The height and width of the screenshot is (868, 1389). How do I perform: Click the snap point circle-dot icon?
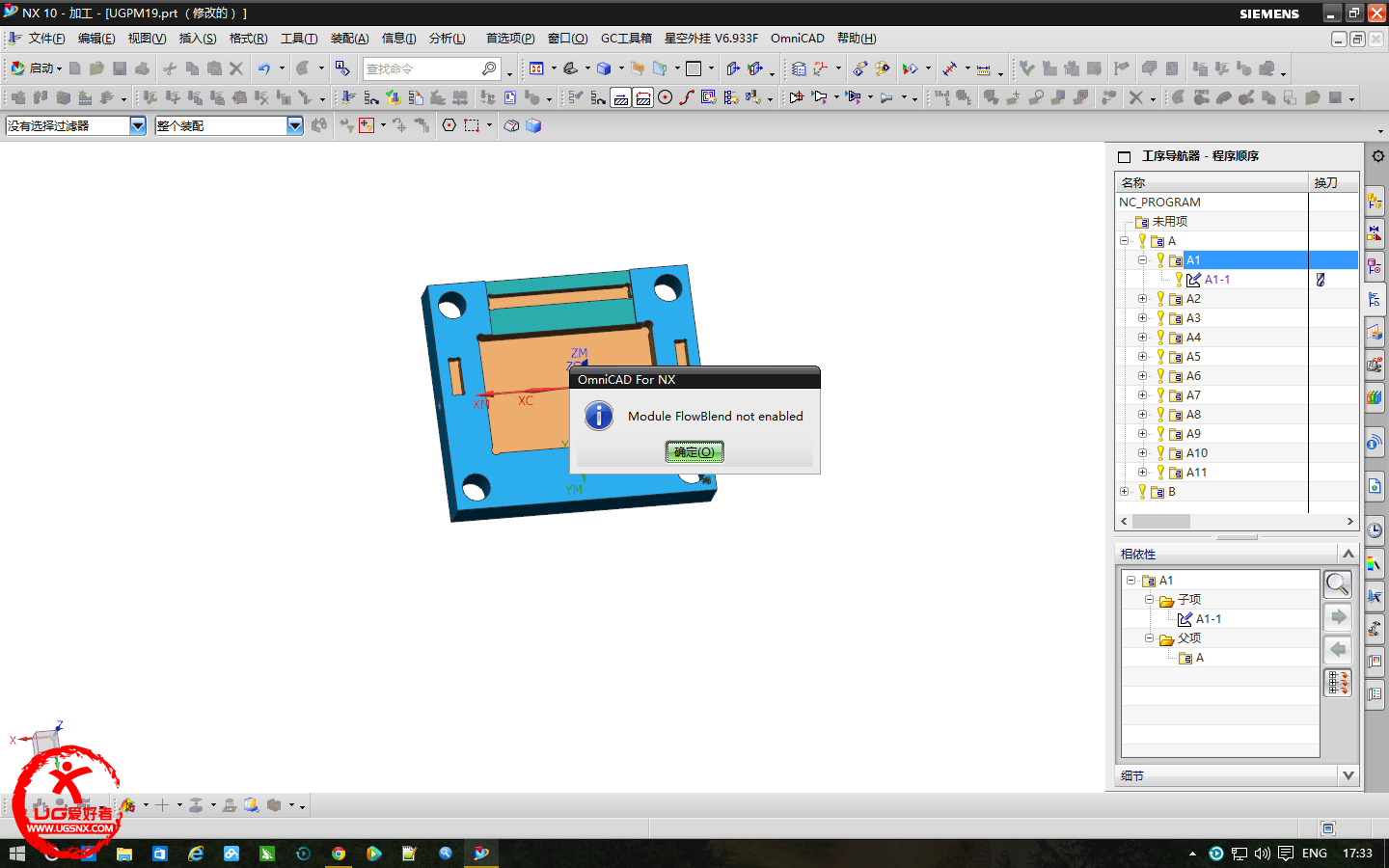pos(449,125)
